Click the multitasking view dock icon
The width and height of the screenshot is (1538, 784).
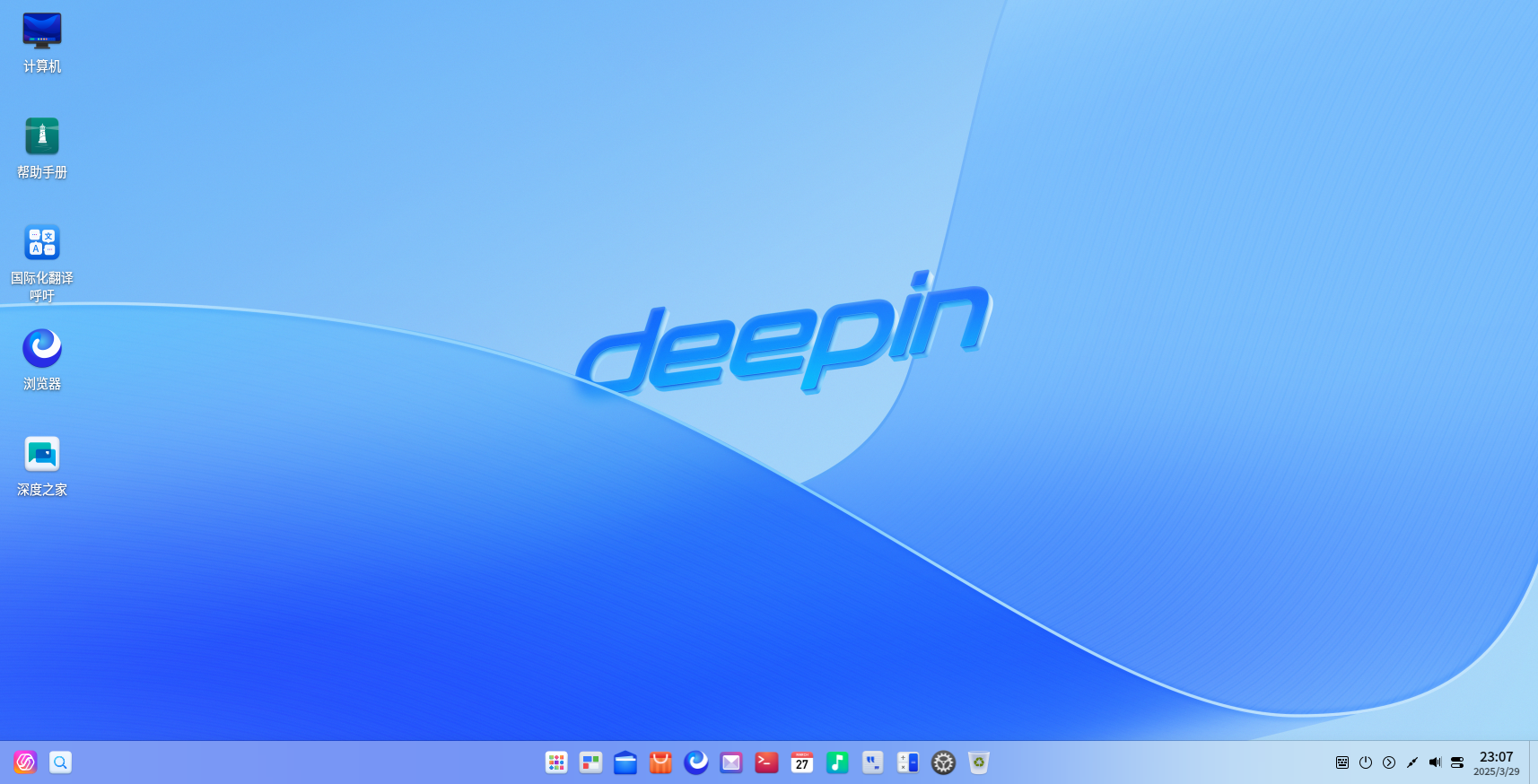(x=590, y=762)
